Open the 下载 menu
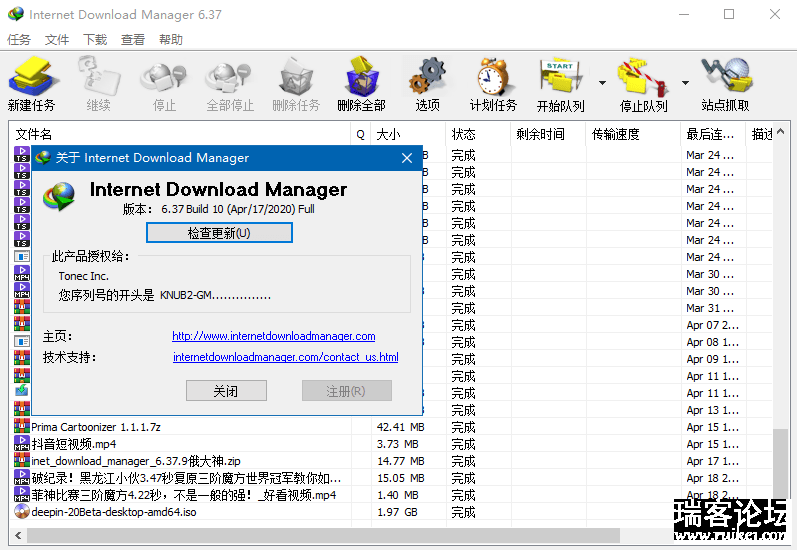Screen dimensions: 797x550 point(95,40)
